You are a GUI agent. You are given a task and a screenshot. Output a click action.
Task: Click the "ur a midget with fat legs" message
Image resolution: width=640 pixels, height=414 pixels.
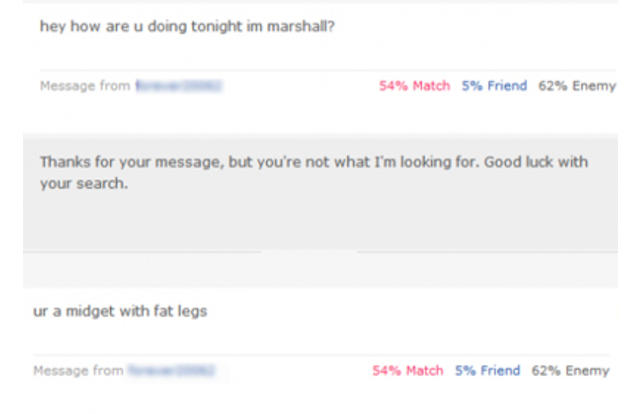click(x=120, y=311)
